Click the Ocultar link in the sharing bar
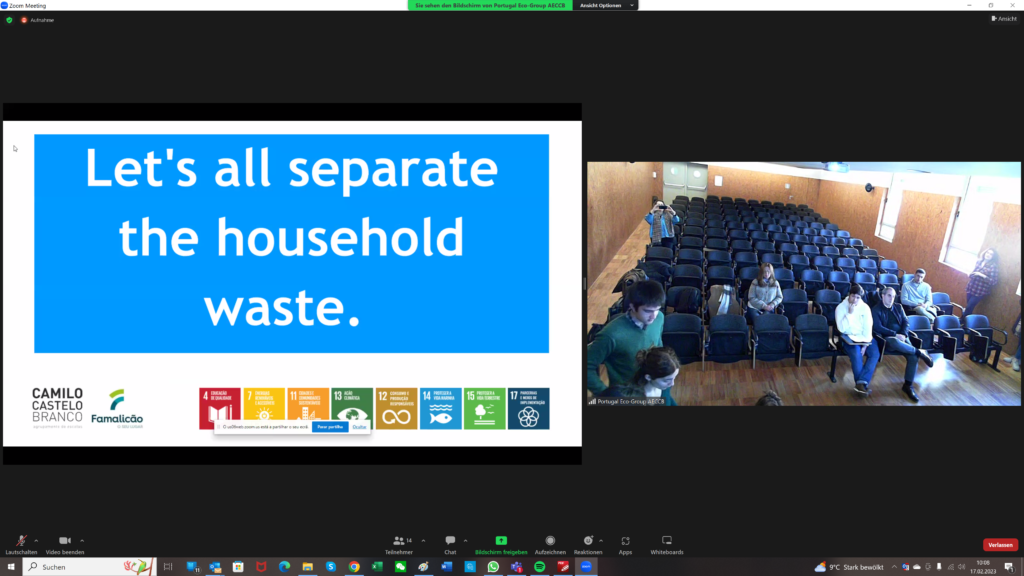1024x576 pixels. click(358, 427)
